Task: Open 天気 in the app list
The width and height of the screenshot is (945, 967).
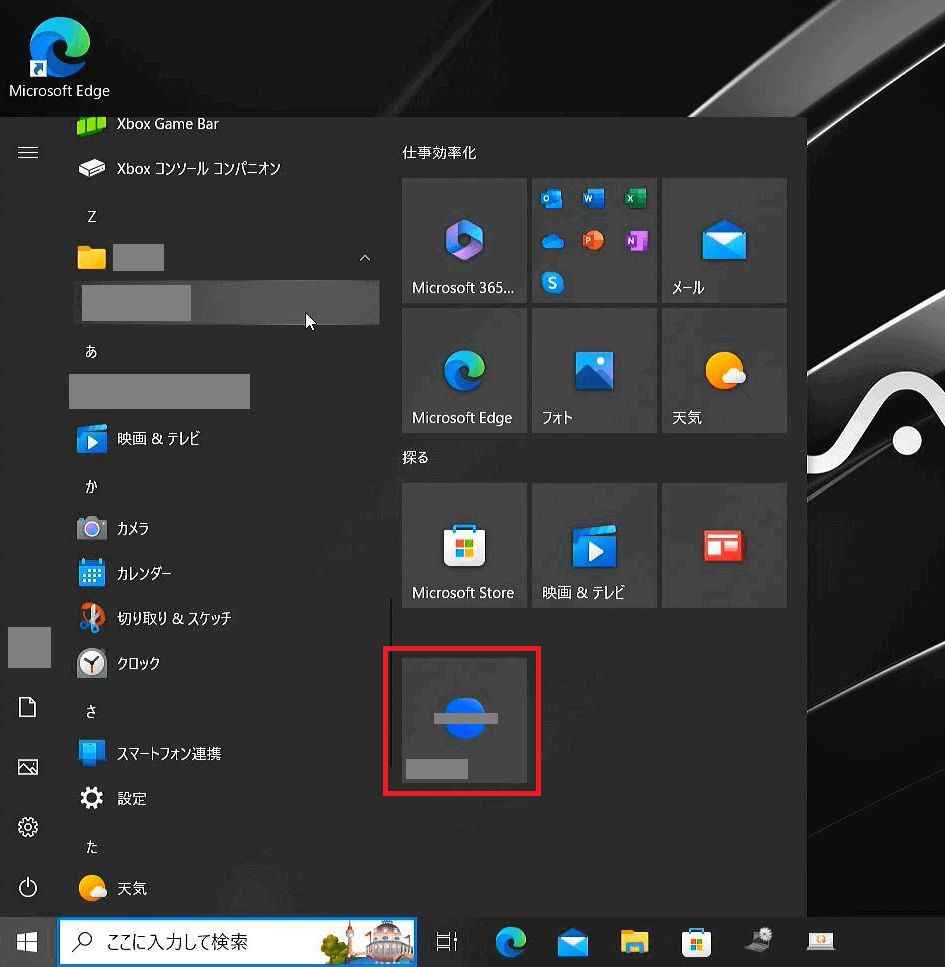Action: click(225, 889)
